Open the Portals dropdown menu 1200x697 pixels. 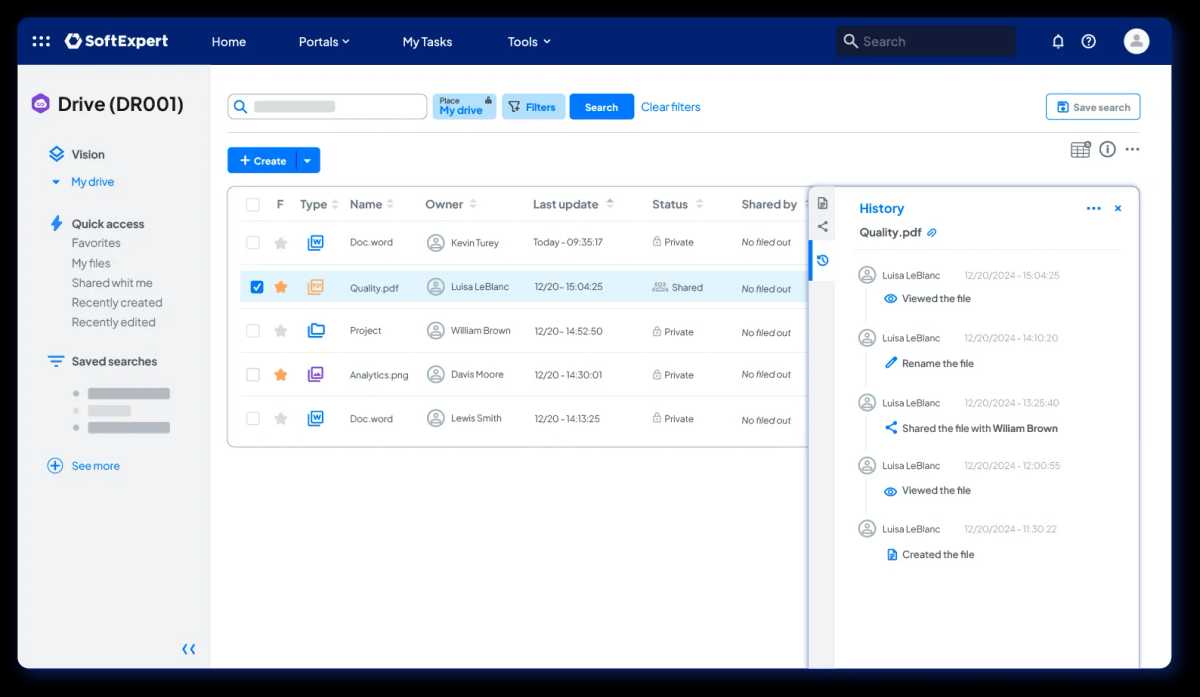click(x=324, y=42)
